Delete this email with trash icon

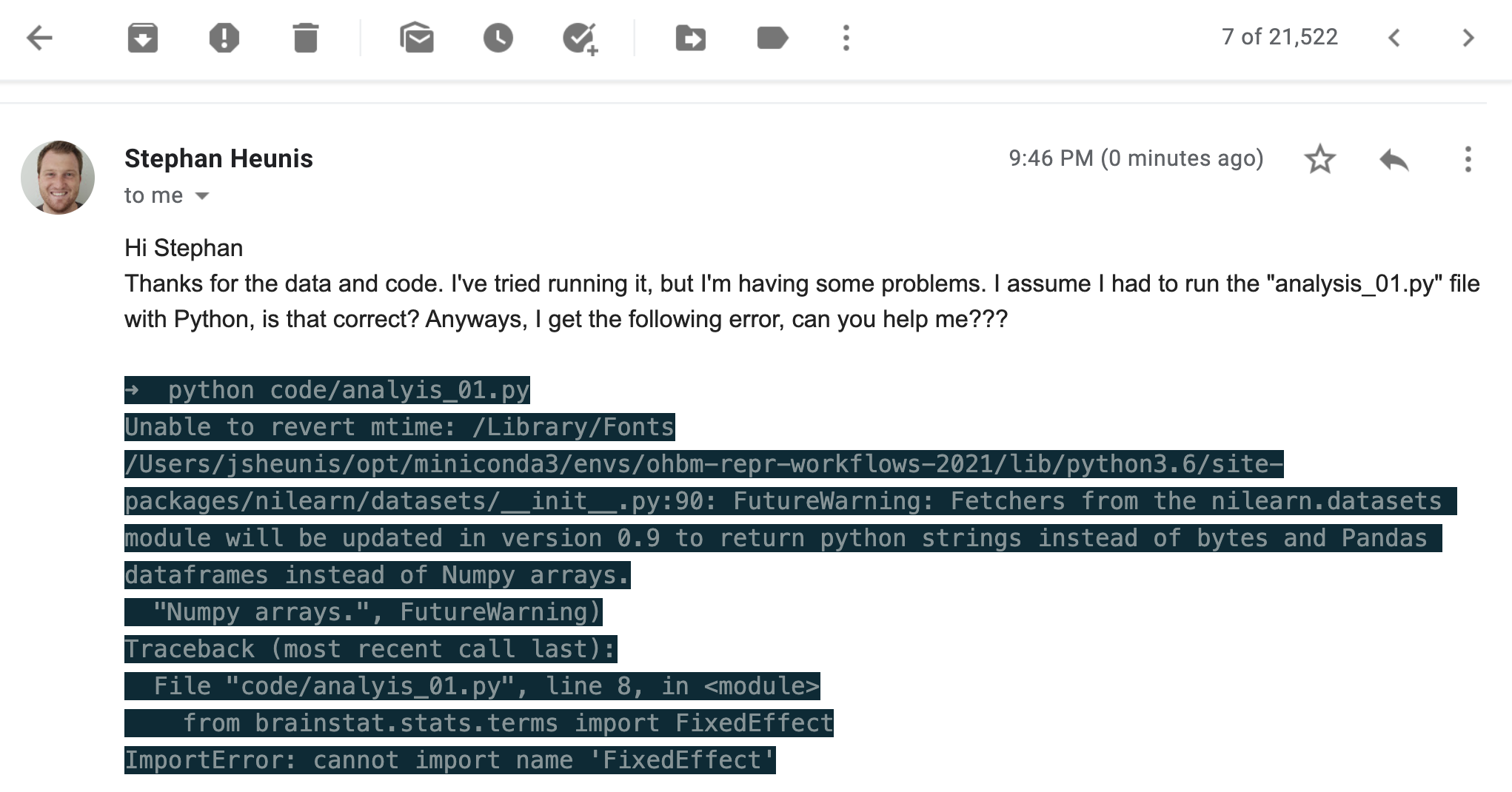[x=305, y=38]
